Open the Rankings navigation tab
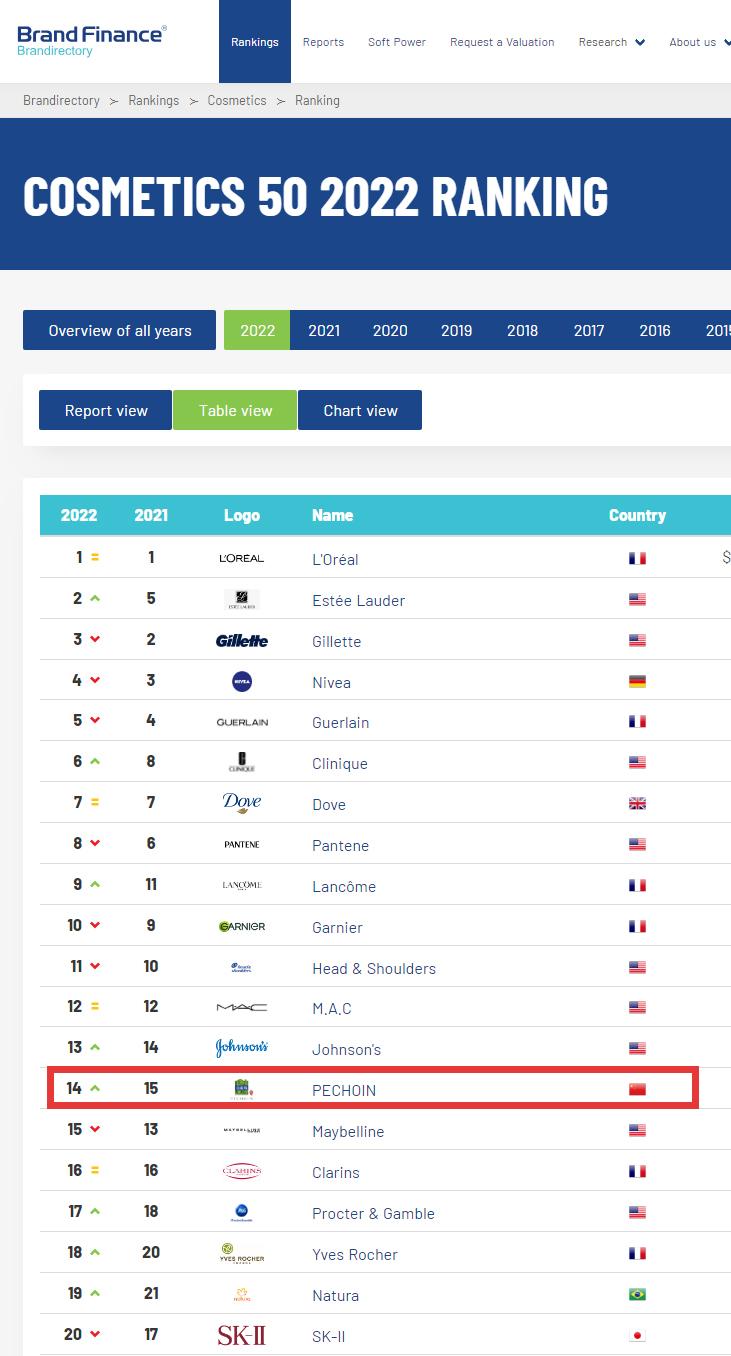731x1356 pixels. [x=255, y=41]
